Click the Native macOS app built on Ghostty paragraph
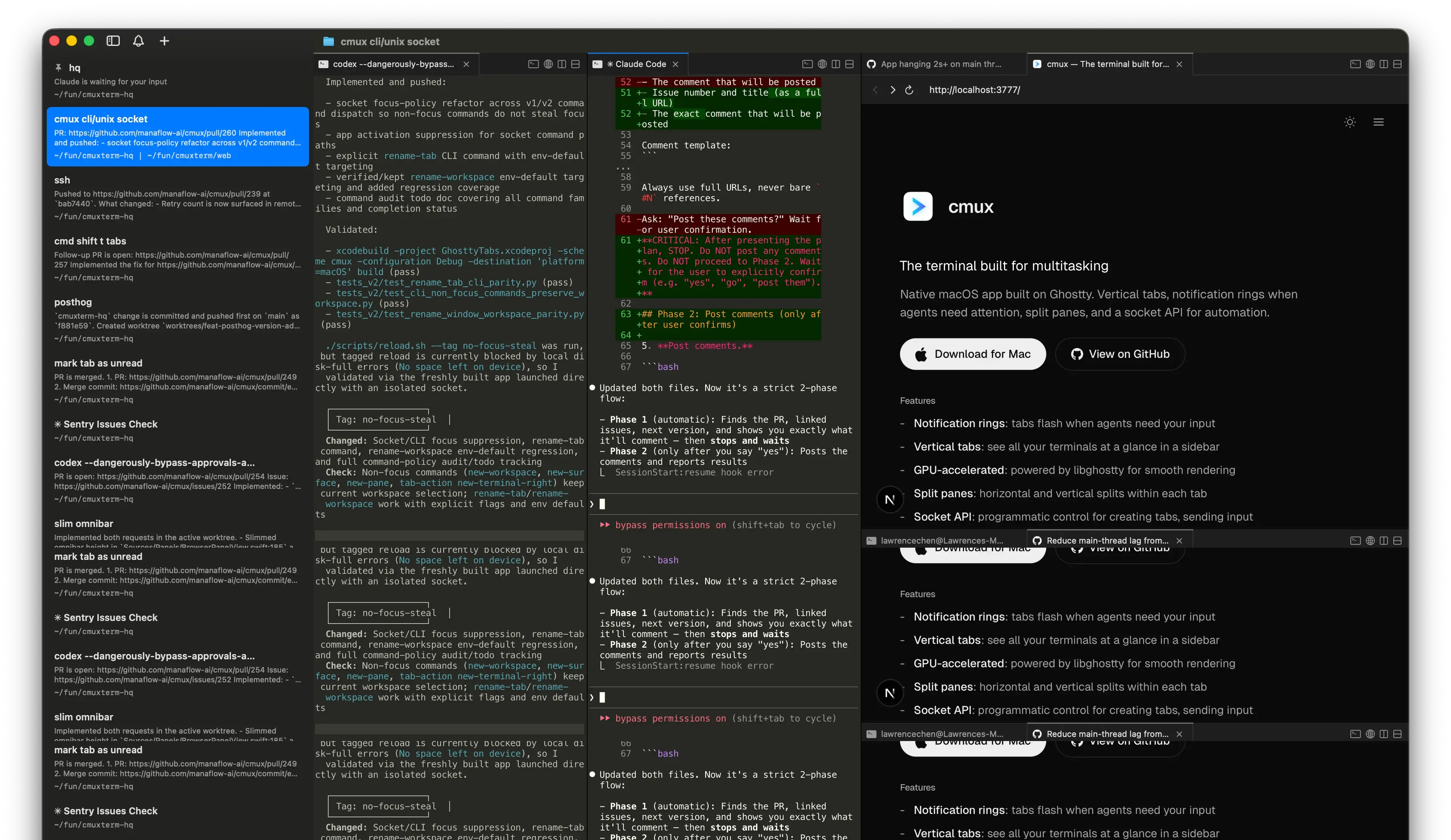Image resolution: width=1451 pixels, height=840 pixels. pos(1098,303)
